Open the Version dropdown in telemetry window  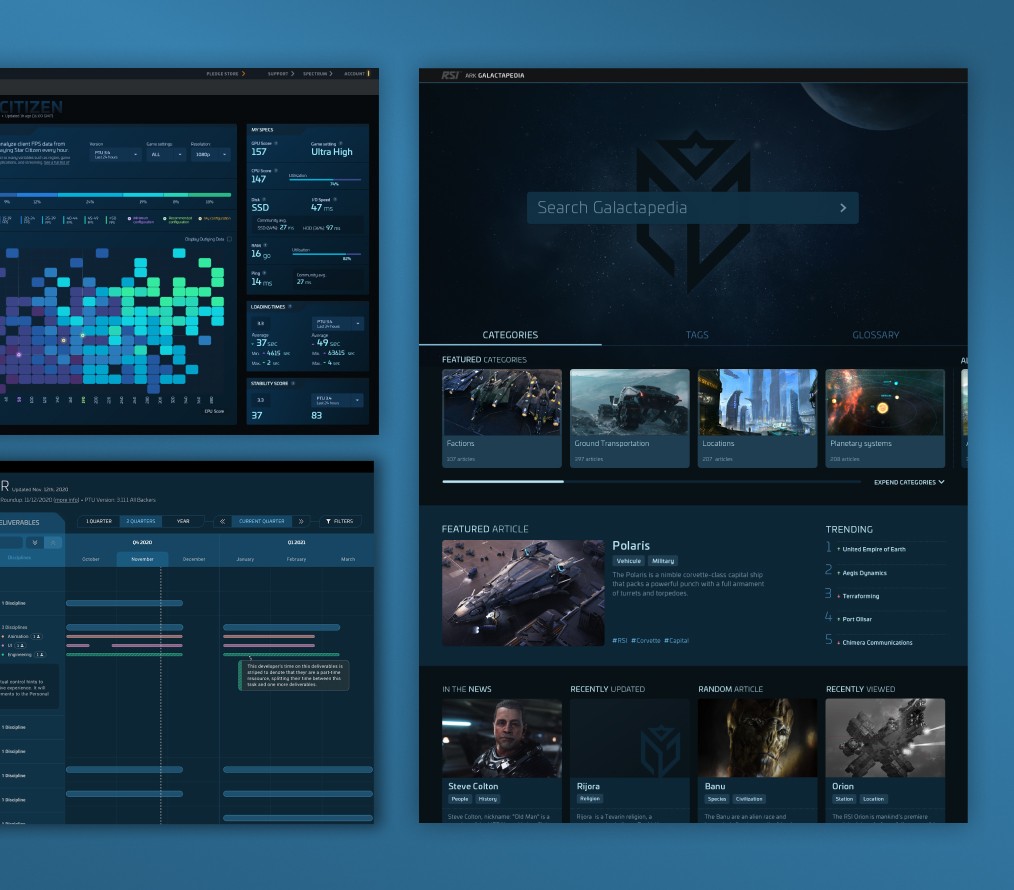click(x=115, y=155)
